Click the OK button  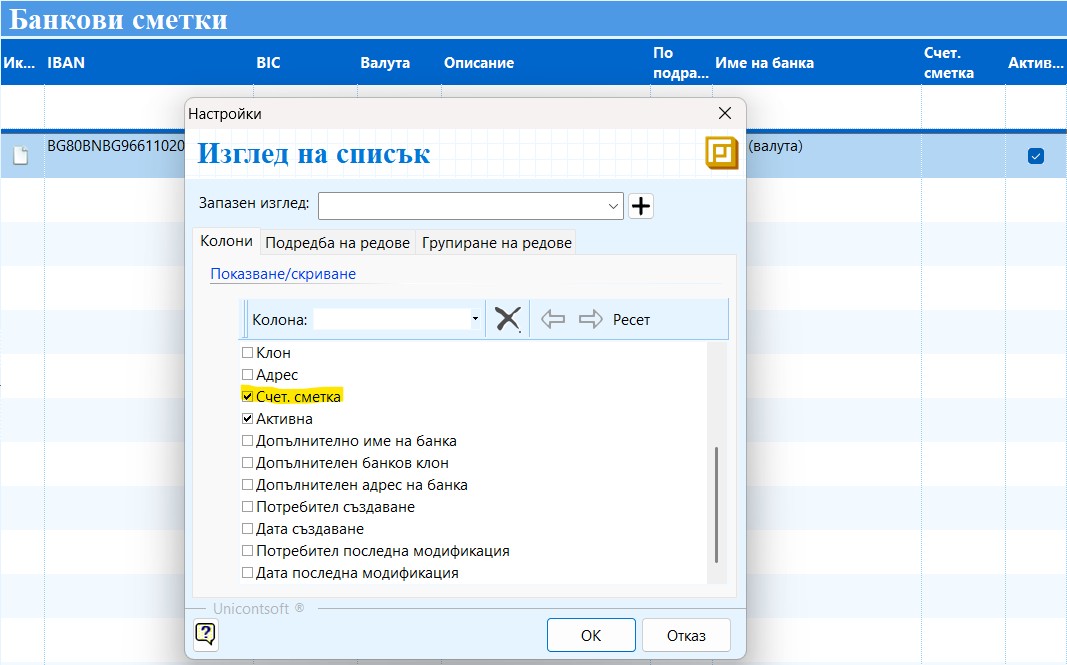coord(591,635)
